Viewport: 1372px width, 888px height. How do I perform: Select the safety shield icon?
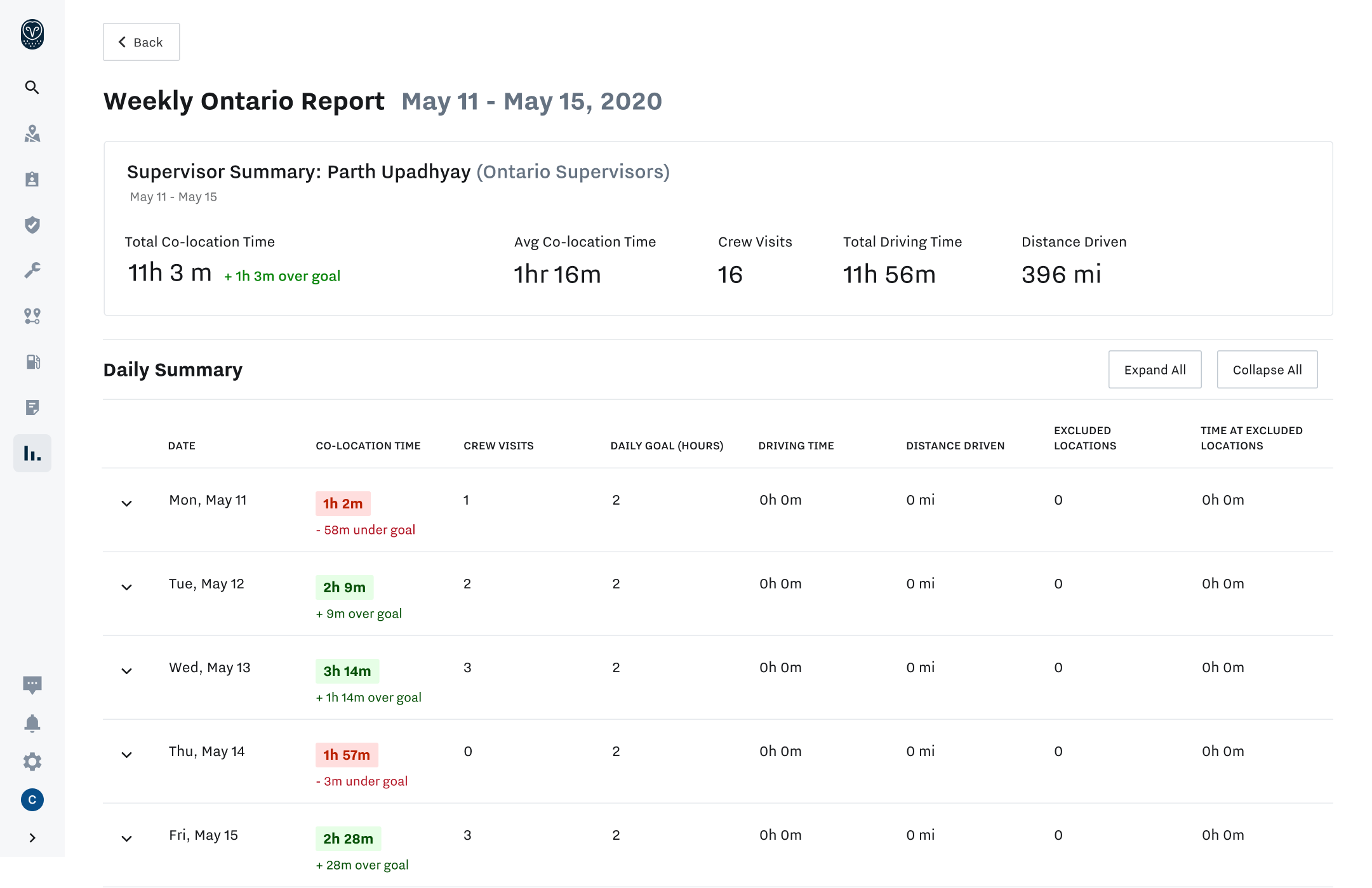pyautogui.click(x=32, y=225)
